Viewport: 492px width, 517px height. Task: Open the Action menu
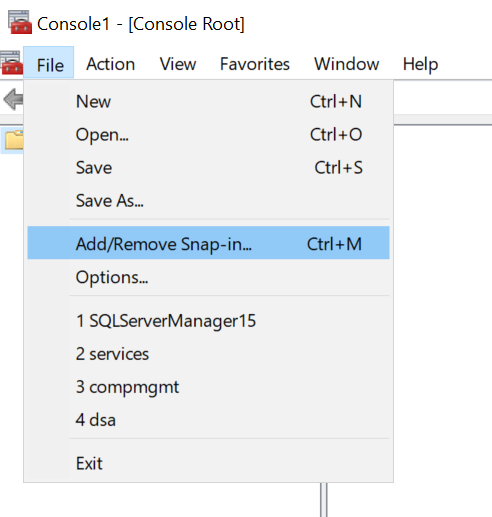[x=111, y=64]
